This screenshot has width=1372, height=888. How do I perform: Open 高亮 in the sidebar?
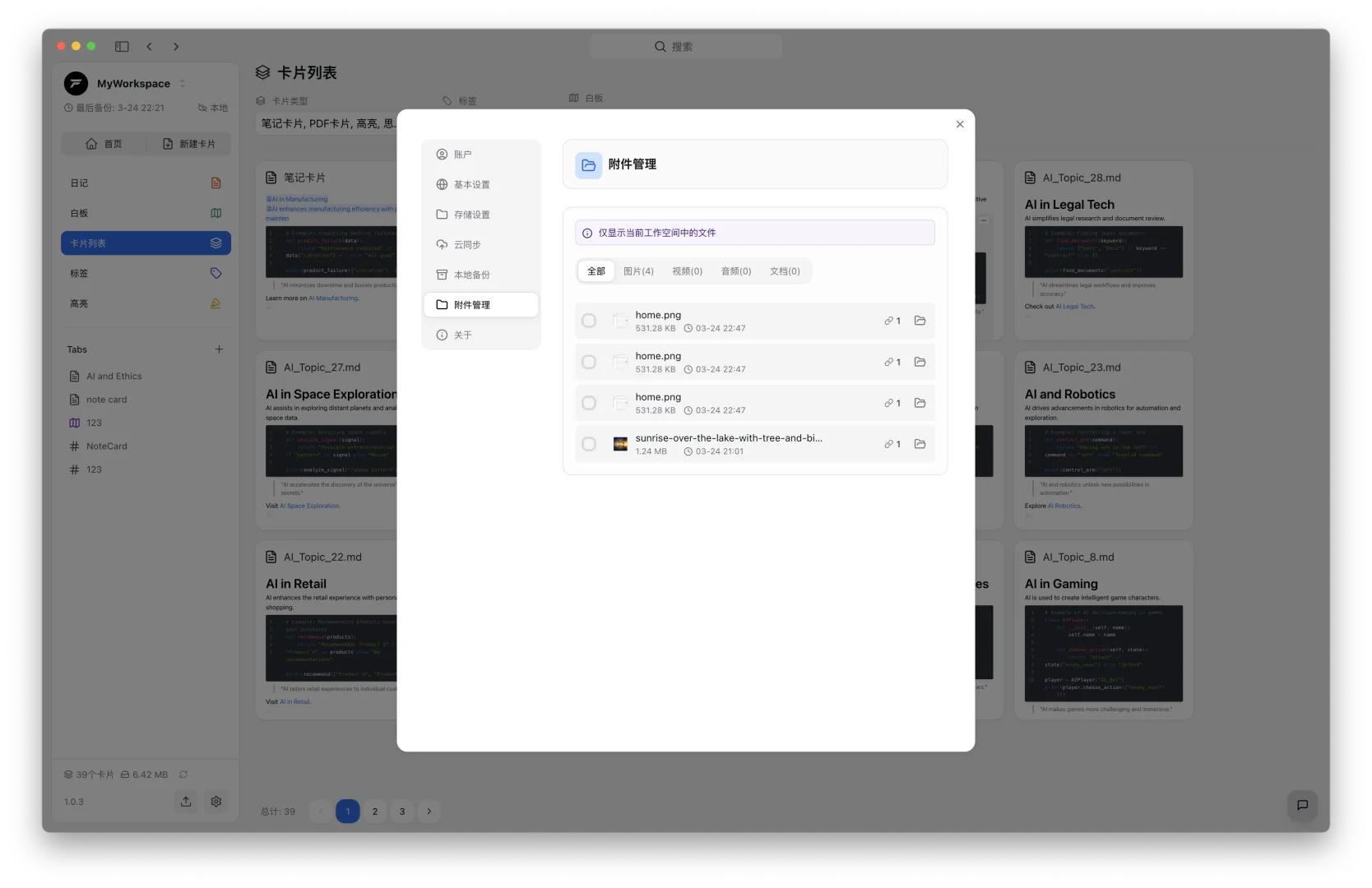click(146, 303)
